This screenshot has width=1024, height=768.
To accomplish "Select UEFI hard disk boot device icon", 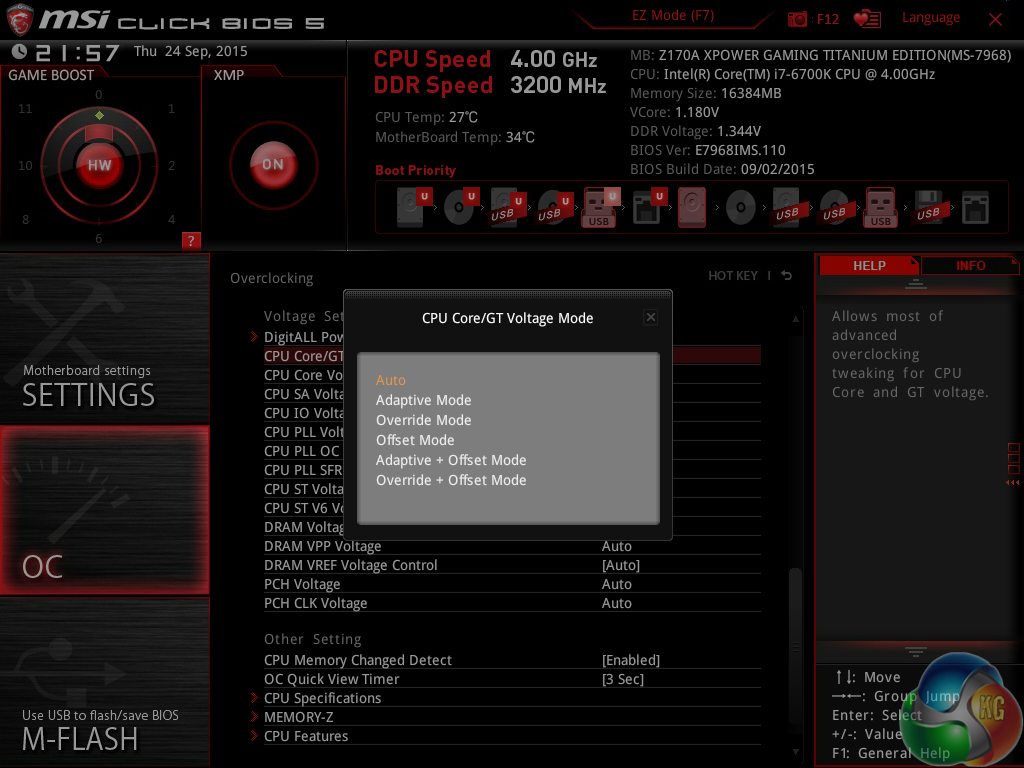I will tap(414, 207).
